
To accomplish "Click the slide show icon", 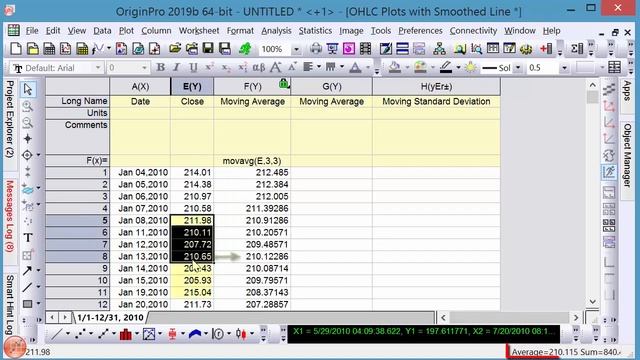I will click(x=332, y=49).
